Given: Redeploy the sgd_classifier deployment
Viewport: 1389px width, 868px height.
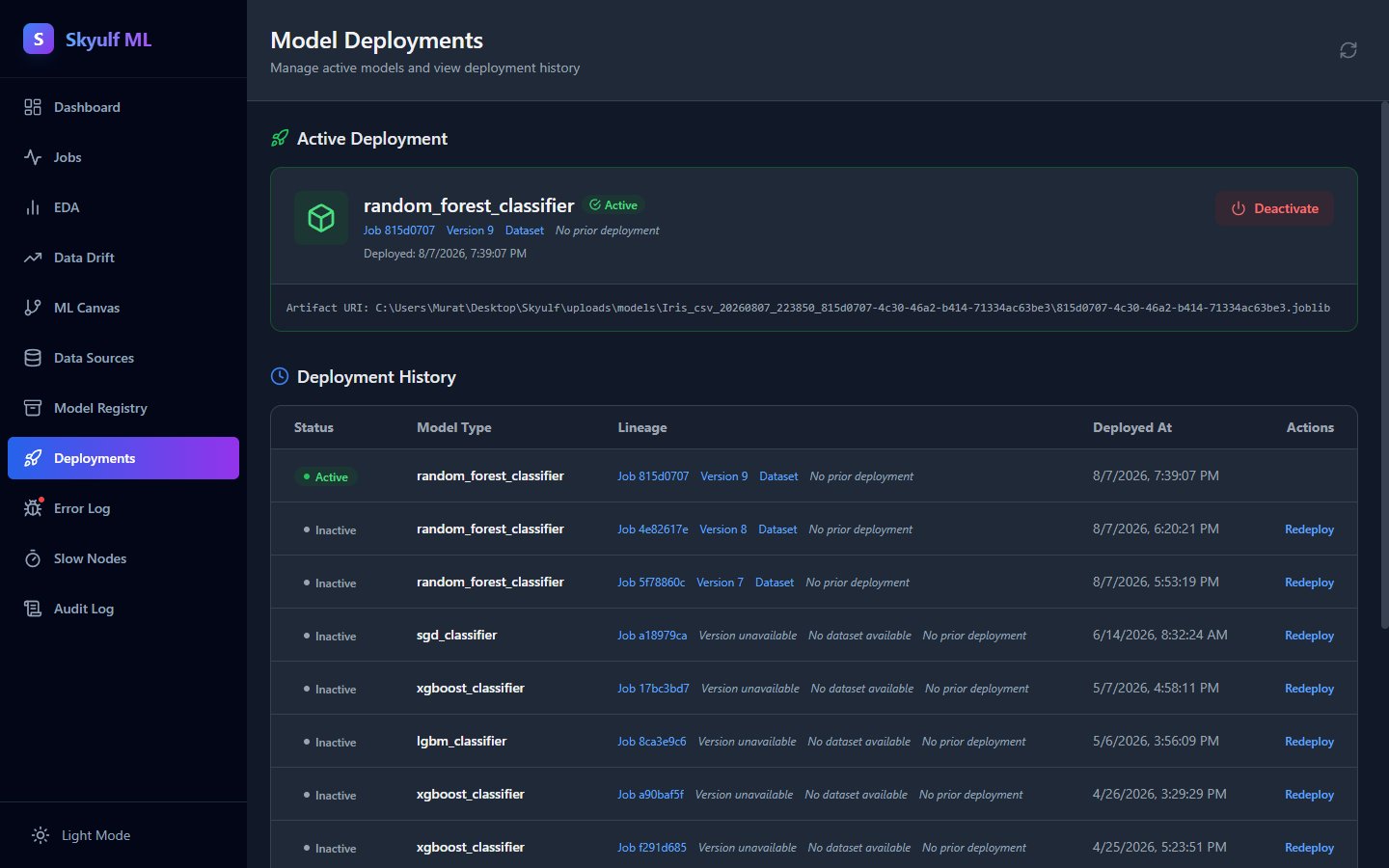Looking at the screenshot, I should [x=1309, y=636].
